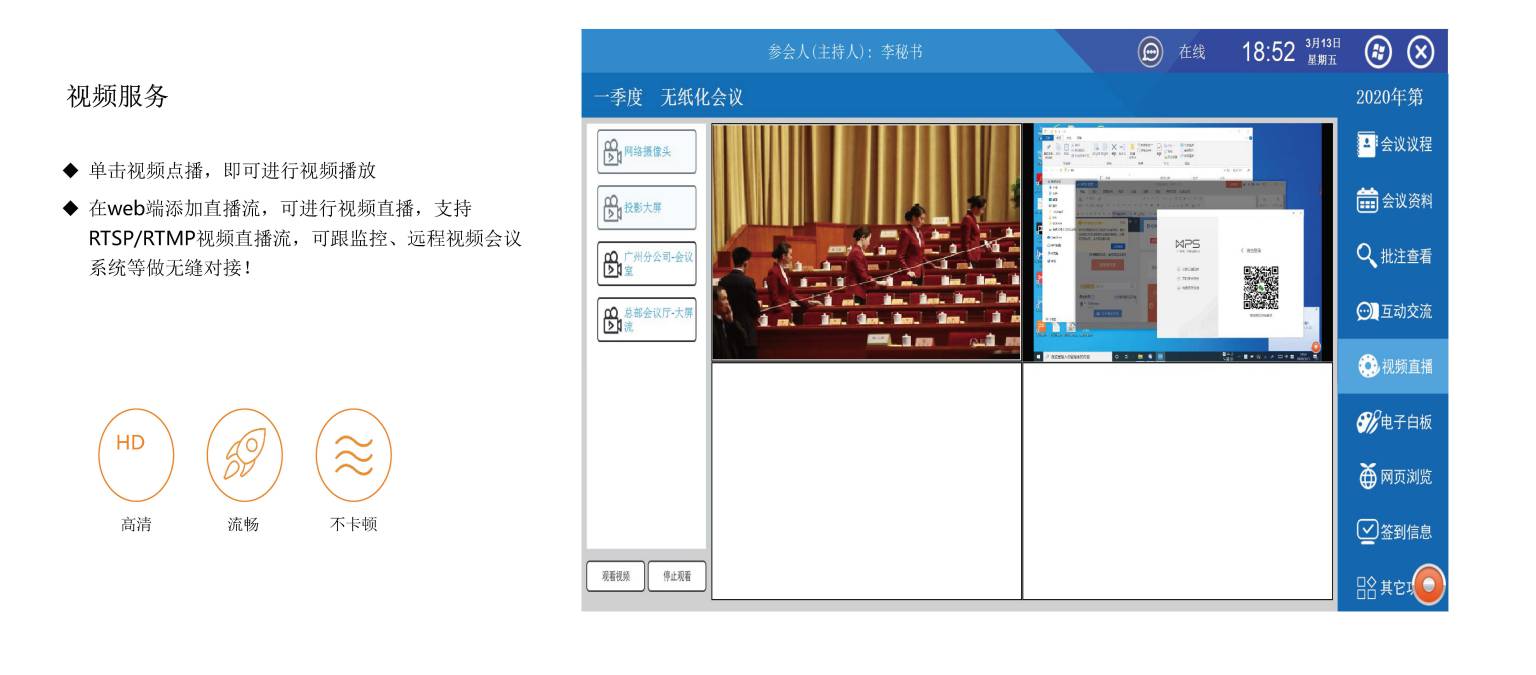Click the chat bubble icon beside 在线

pyautogui.click(x=1151, y=52)
